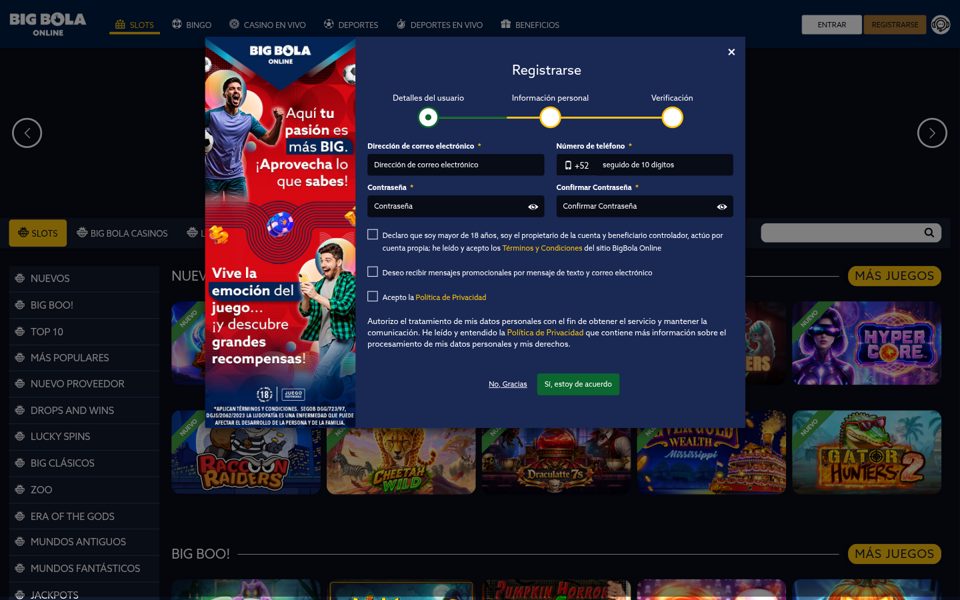Select Big Bola Casinos tab
The image size is (960, 600).
122,233
